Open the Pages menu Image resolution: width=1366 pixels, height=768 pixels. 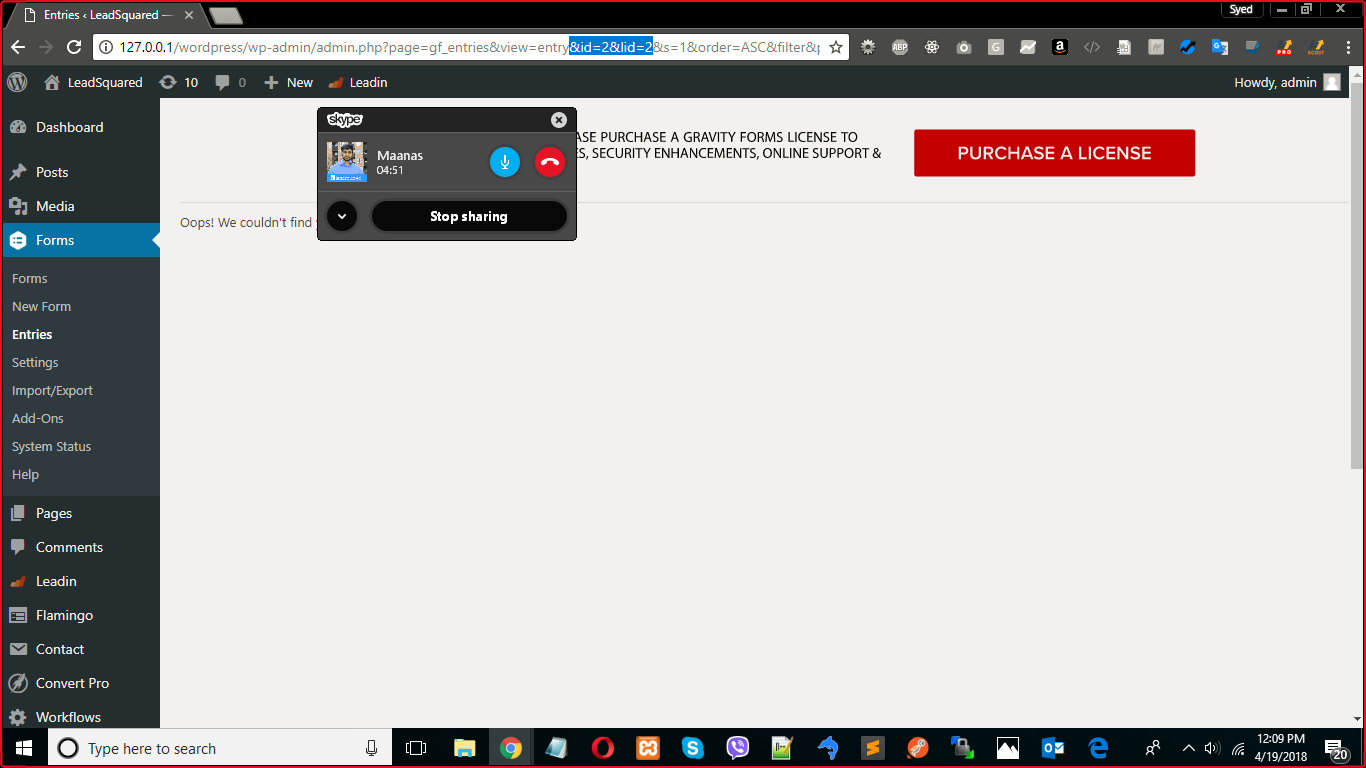80,513
